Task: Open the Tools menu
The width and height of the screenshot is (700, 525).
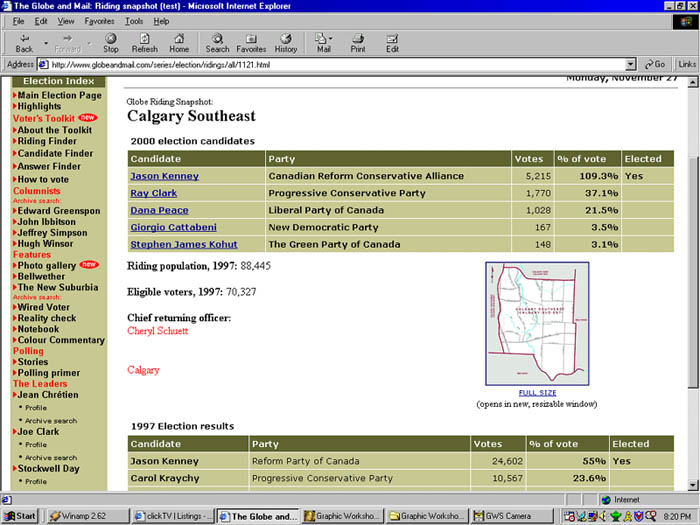Action: (x=134, y=21)
